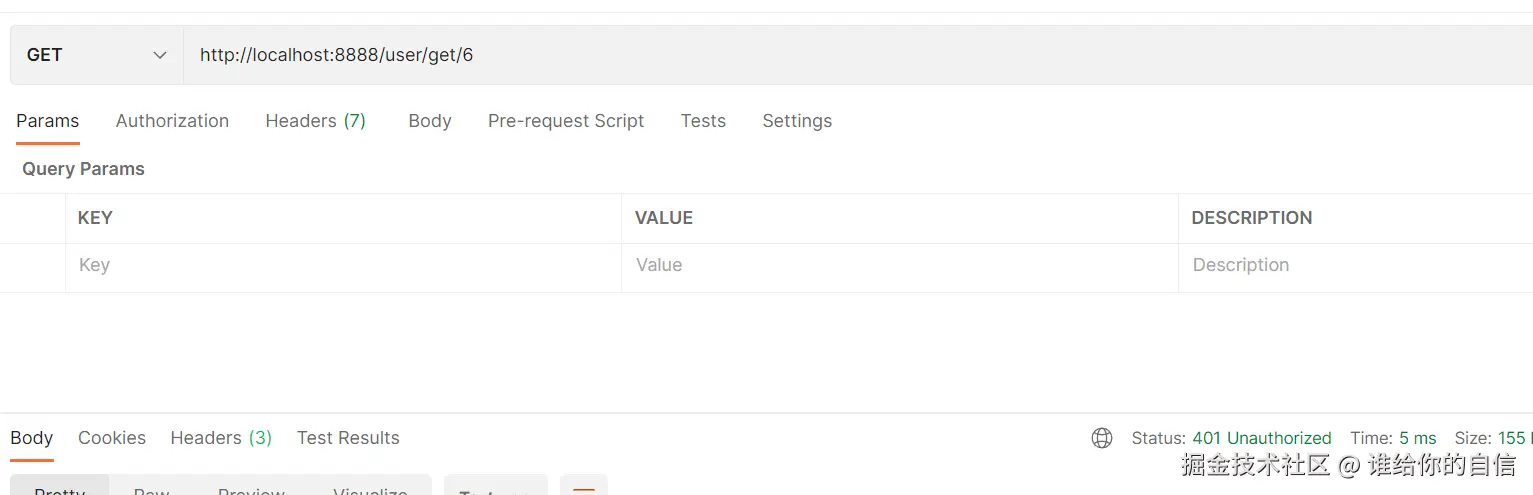Click the request URL field

tap(800, 55)
